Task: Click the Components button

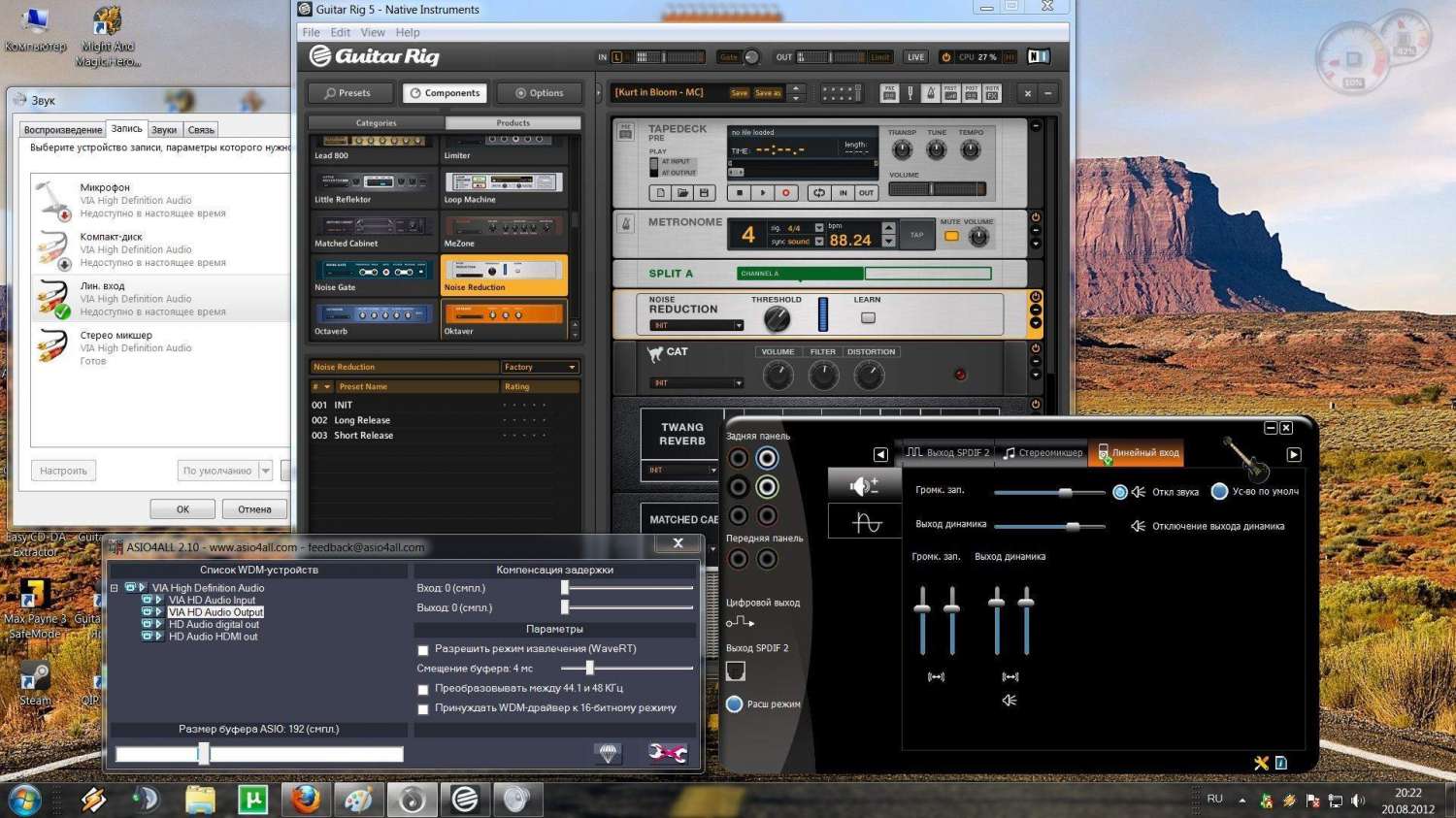Action: tap(446, 93)
